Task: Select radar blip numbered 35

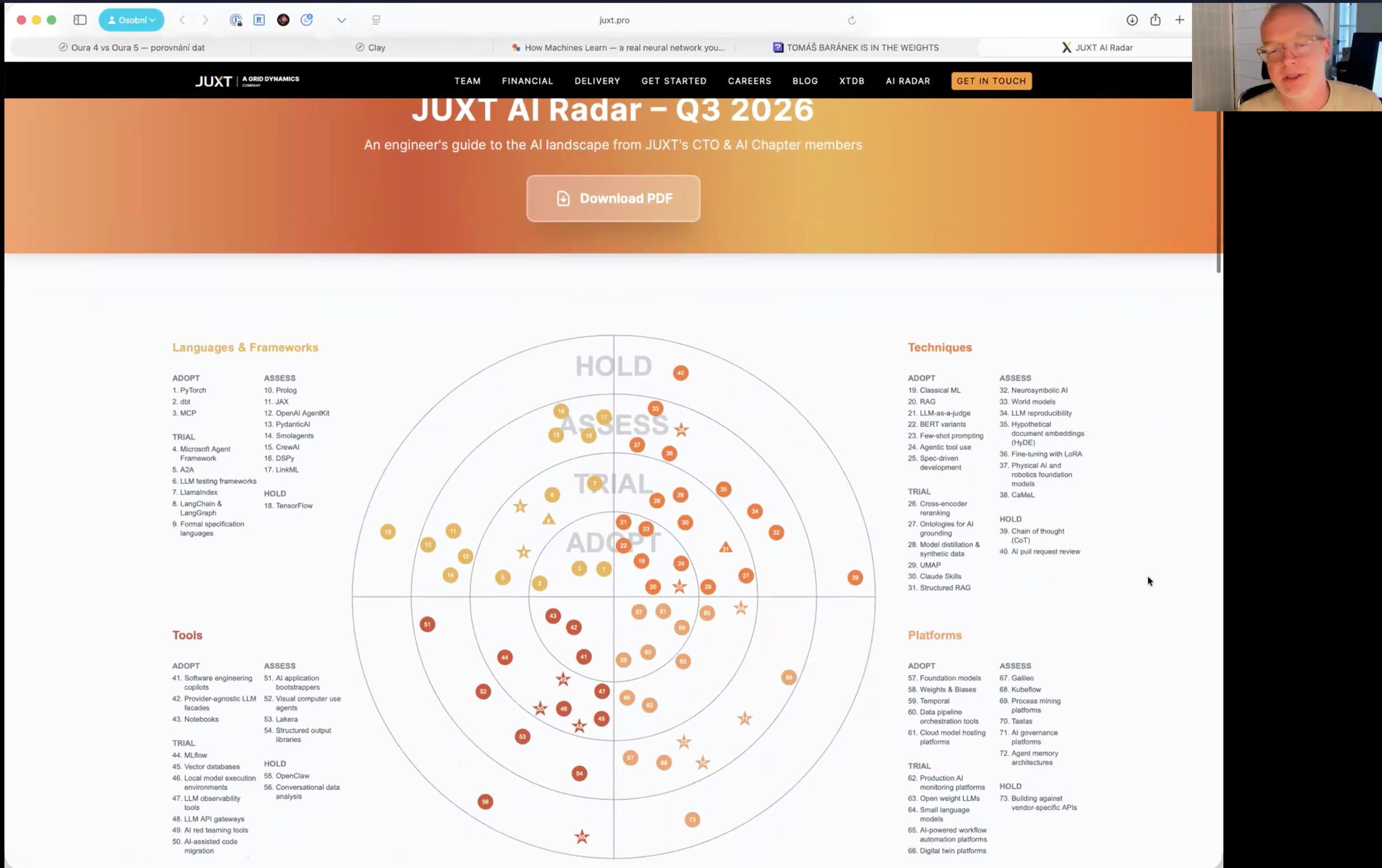Action: [x=723, y=489]
